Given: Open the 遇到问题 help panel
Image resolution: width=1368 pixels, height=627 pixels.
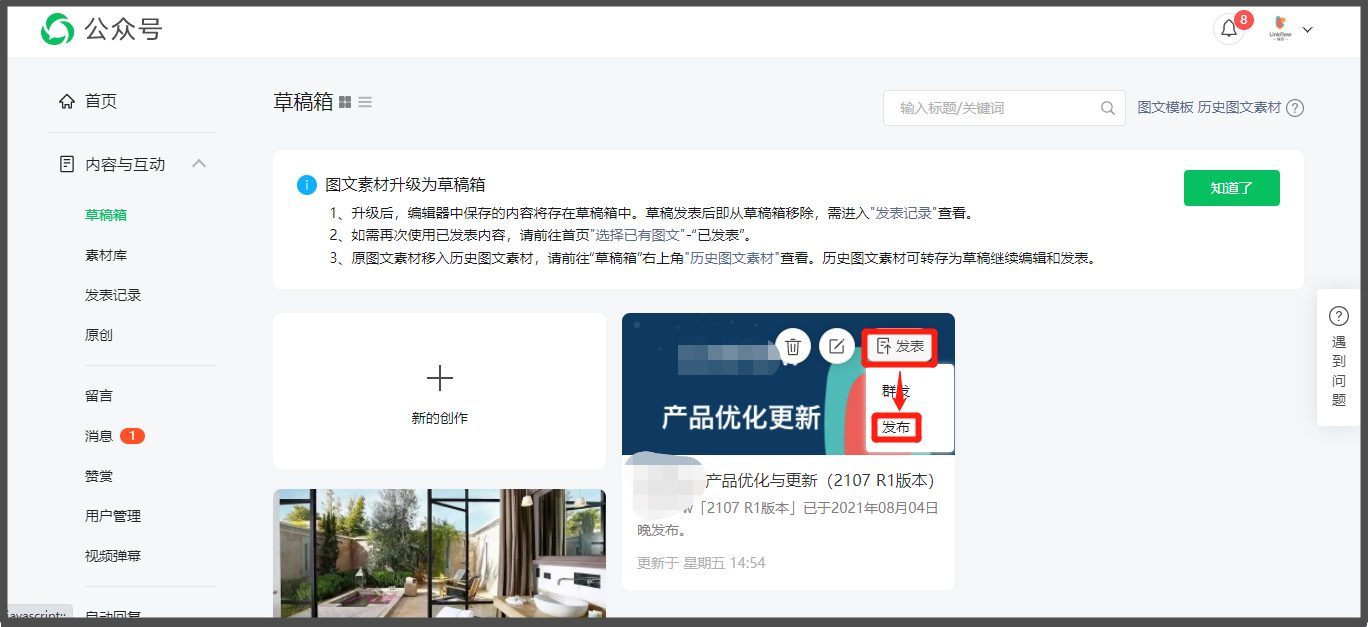Looking at the screenshot, I should point(1339,357).
